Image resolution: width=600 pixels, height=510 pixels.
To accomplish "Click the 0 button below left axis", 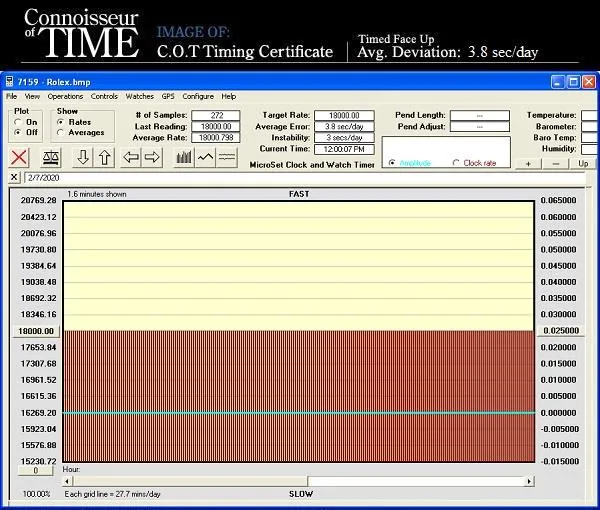I will [36, 471].
